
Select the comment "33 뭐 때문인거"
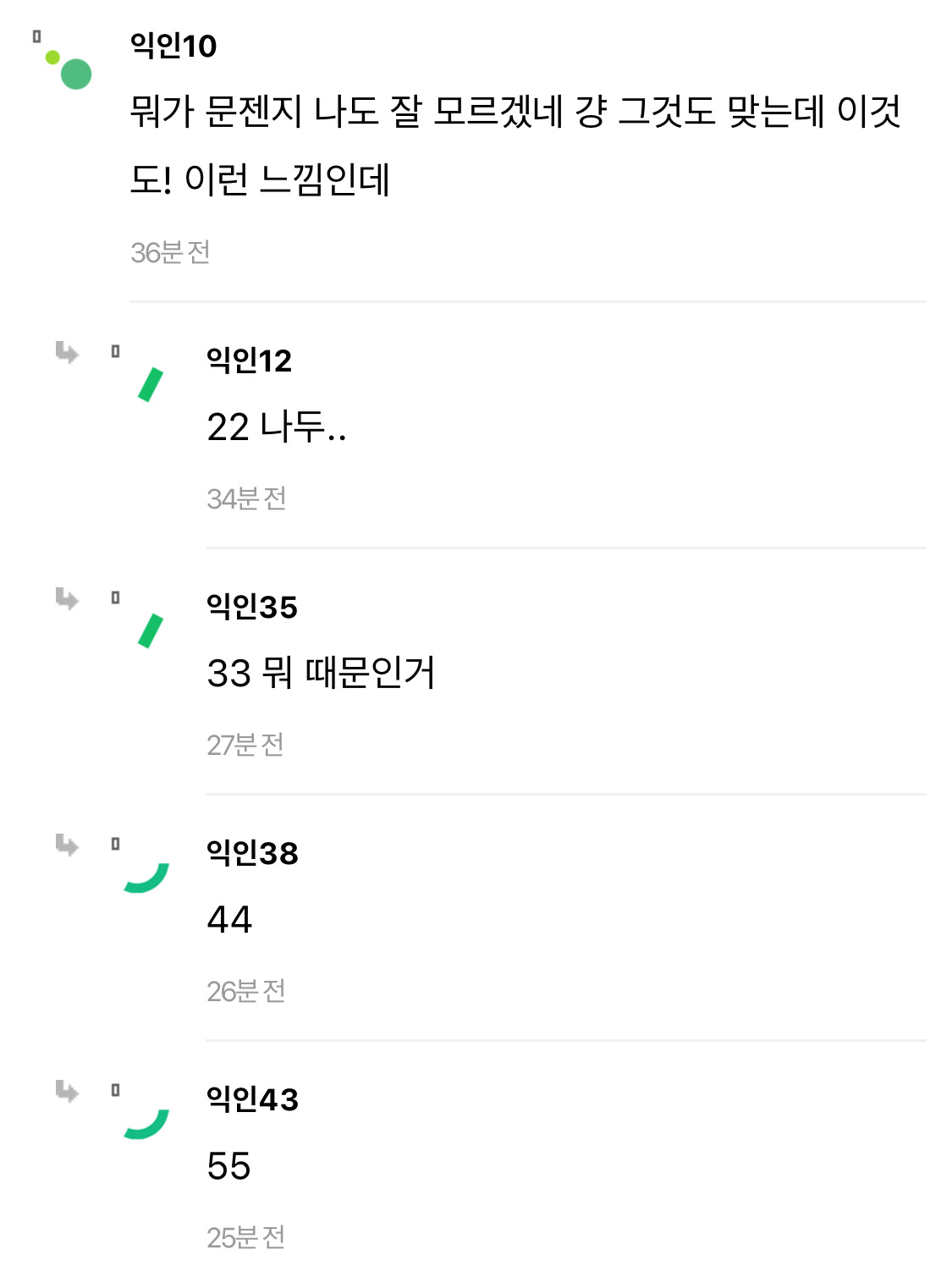tap(321, 674)
